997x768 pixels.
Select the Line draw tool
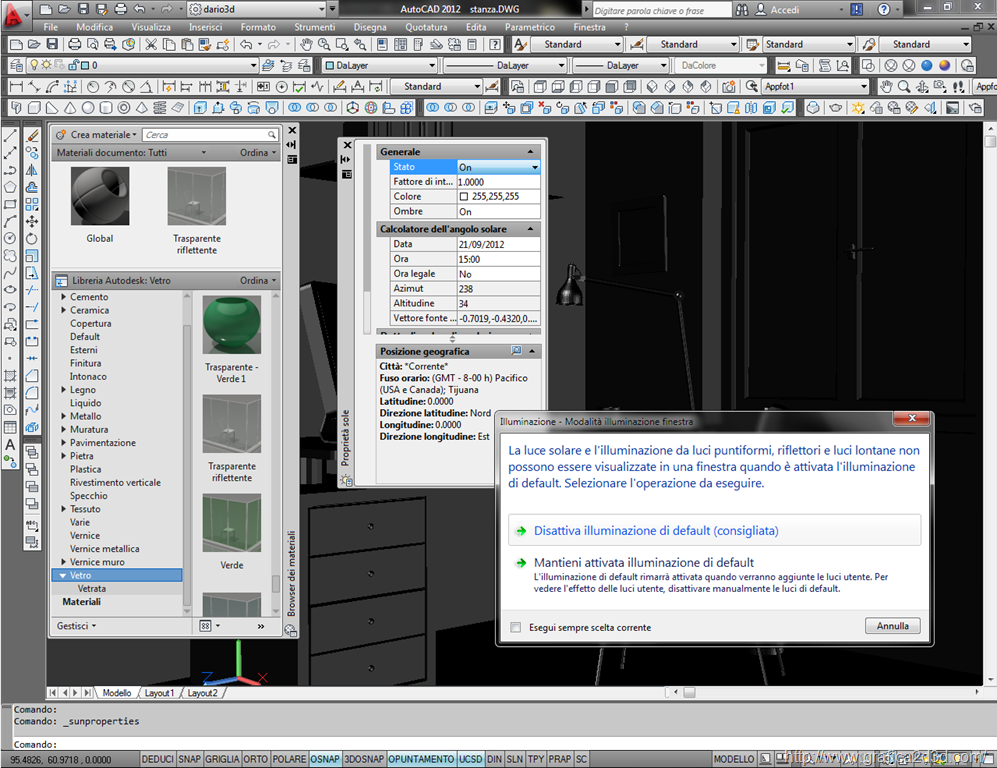pos(10,135)
